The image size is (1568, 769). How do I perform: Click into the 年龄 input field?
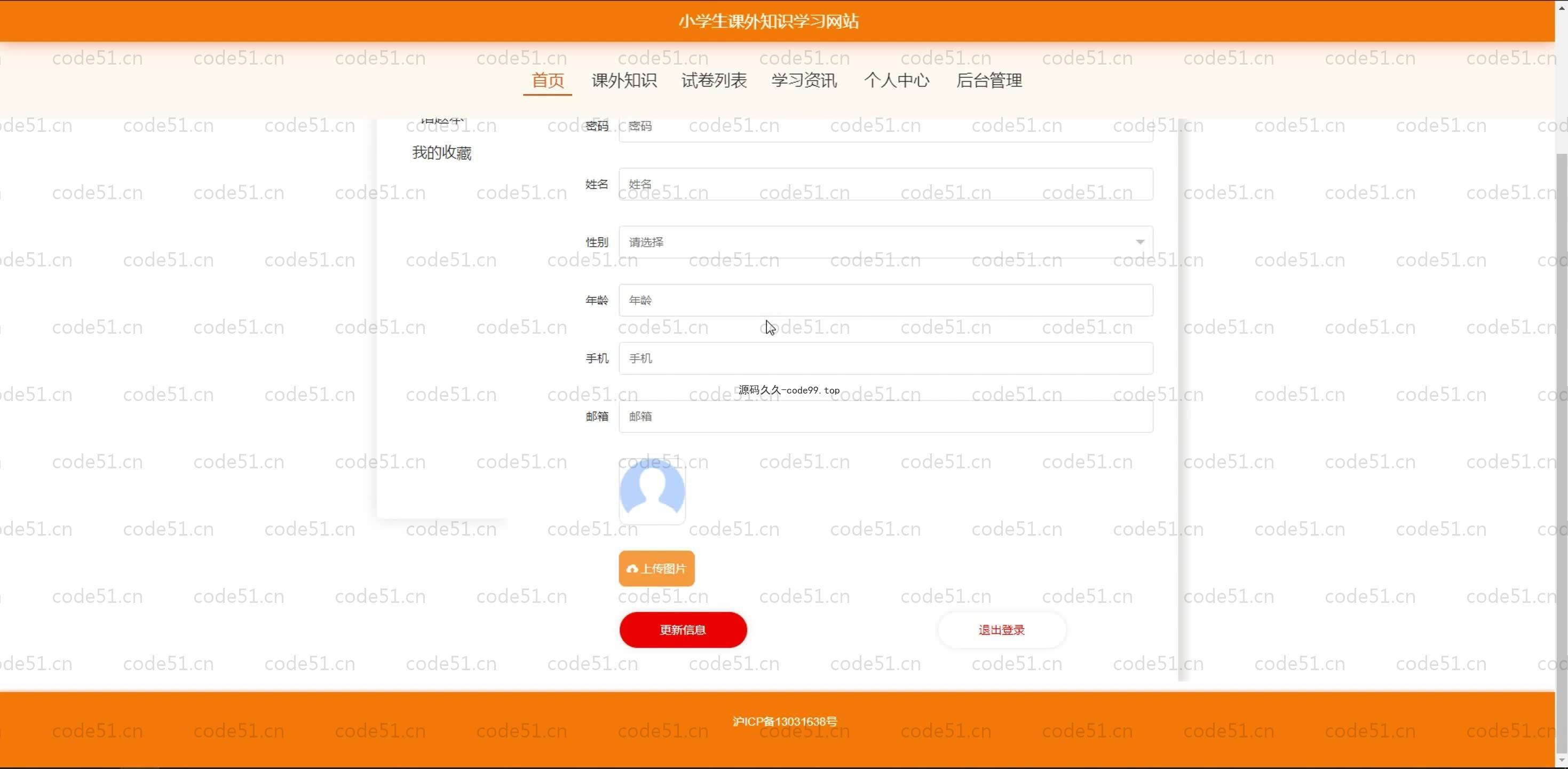pyautogui.click(x=885, y=300)
